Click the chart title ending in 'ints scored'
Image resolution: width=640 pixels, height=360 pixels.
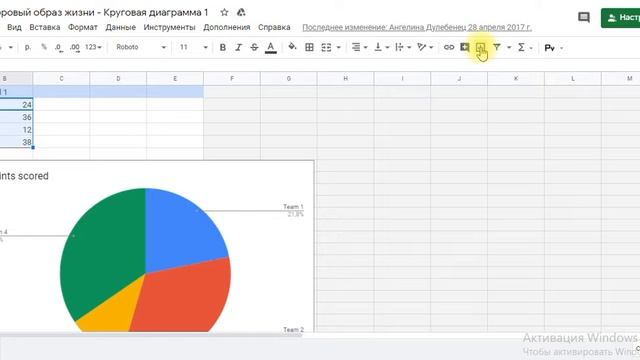click(x=24, y=176)
